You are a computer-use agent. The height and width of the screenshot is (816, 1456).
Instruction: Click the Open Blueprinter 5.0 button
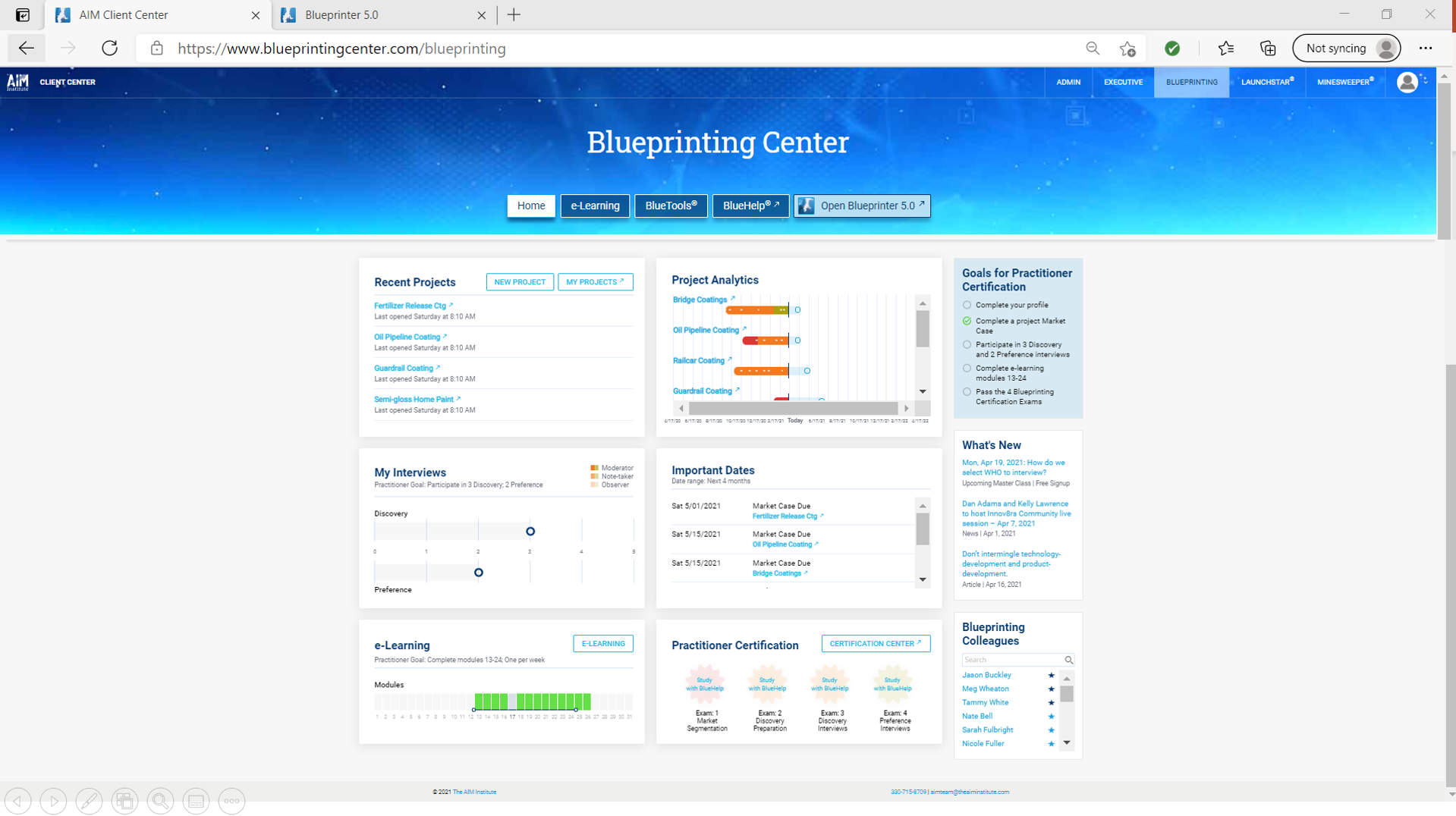click(x=862, y=206)
